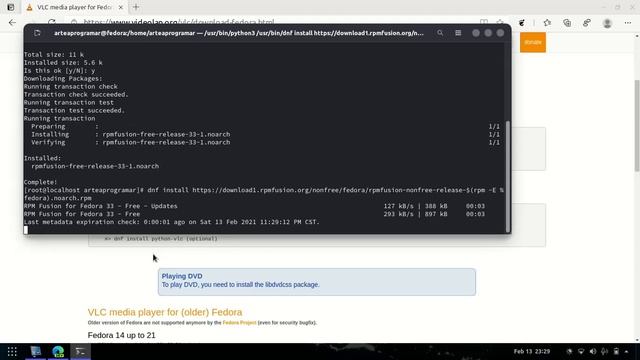
Task: Open the Edge profile avatar
Action: pyautogui.click(x=607, y=23)
